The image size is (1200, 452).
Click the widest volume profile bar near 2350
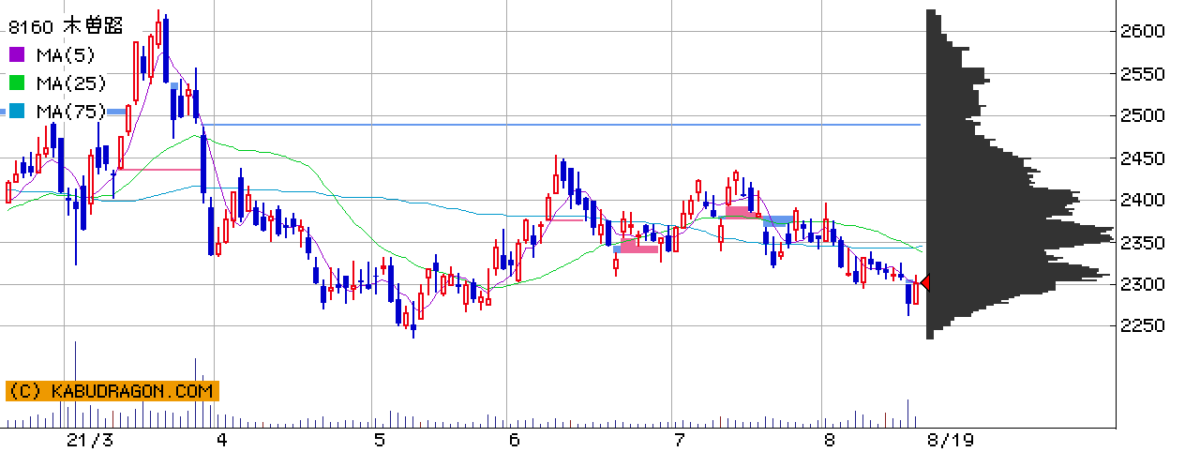click(1020, 237)
